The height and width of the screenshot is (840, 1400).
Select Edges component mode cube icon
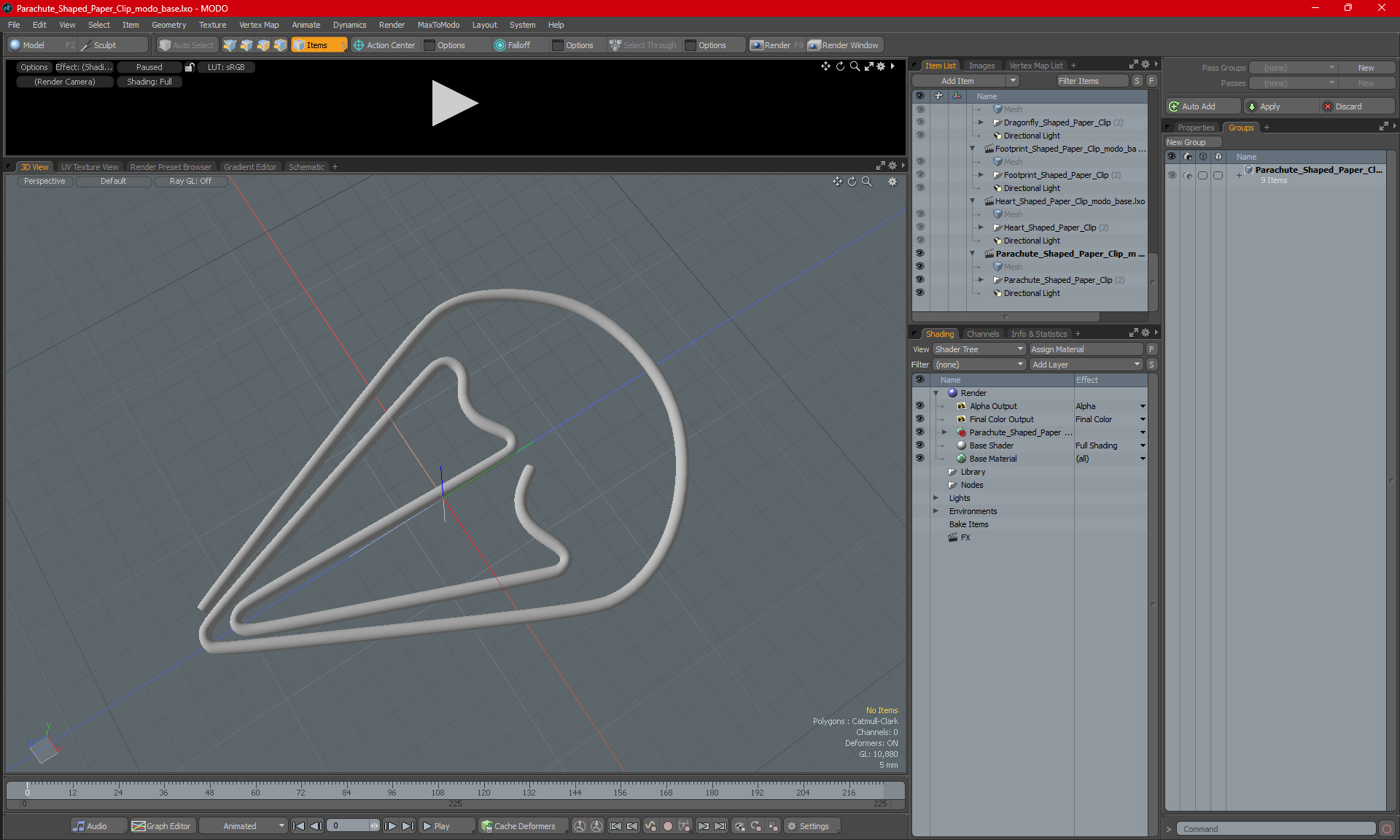pyautogui.click(x=246, y=45)
